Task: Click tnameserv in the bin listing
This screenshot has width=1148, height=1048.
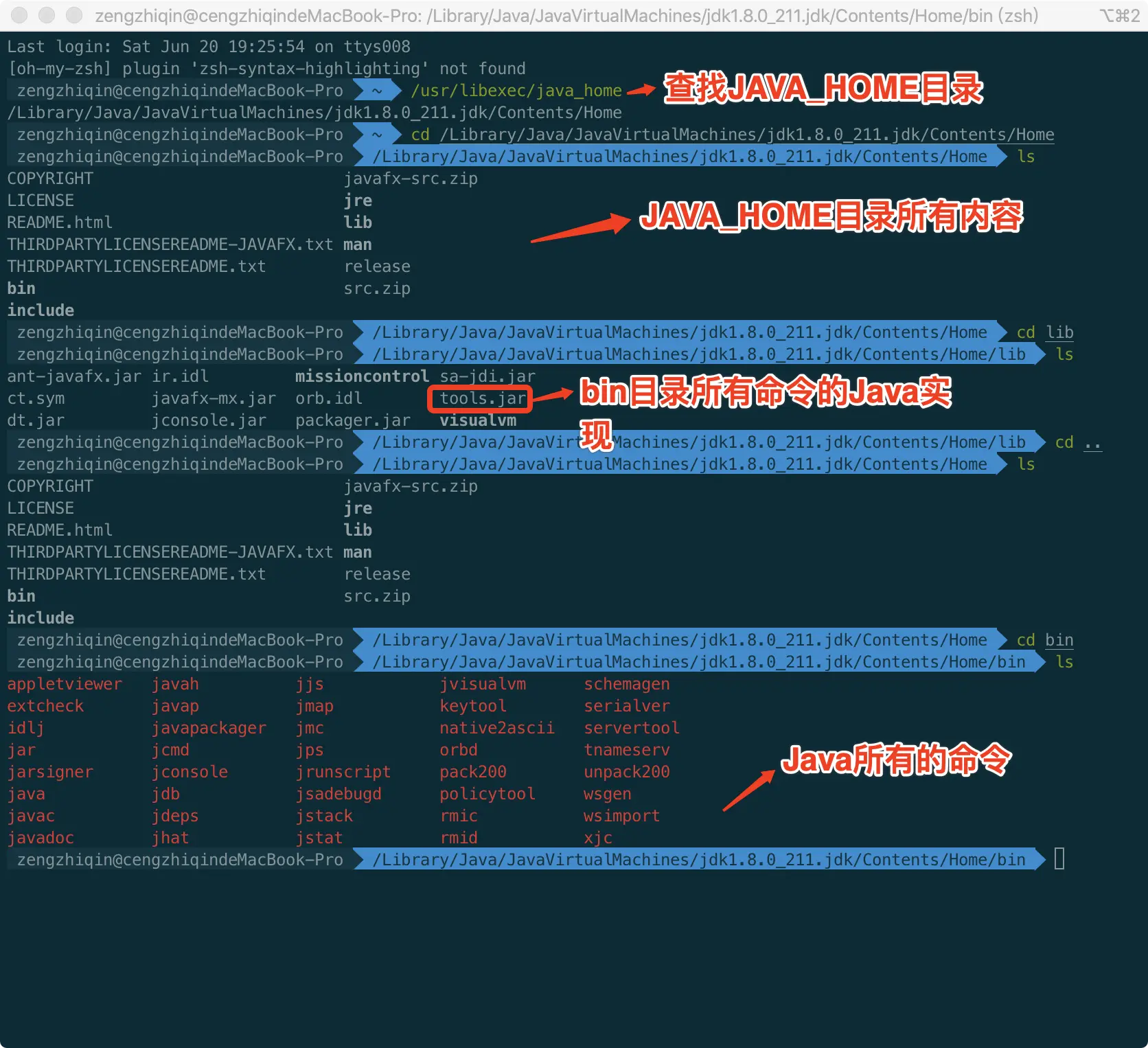Action: (x=627, y=750)
